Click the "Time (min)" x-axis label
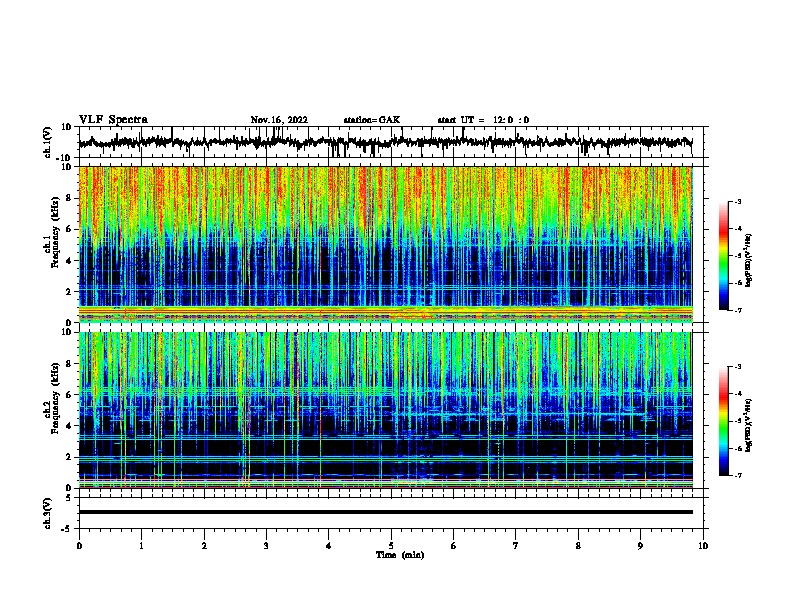792x612 pixels. pyautogui.click(x=400, y=555)
